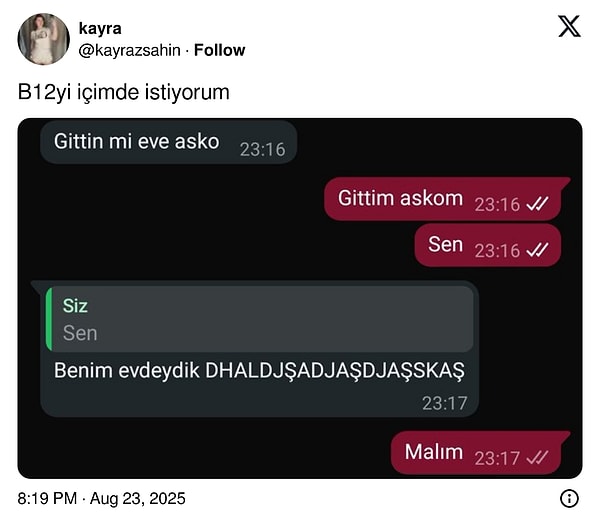Jump to the quoted 'Siz Sen' reply
Image resolution: width=600 pixels, height=529 pixels.
259,318
